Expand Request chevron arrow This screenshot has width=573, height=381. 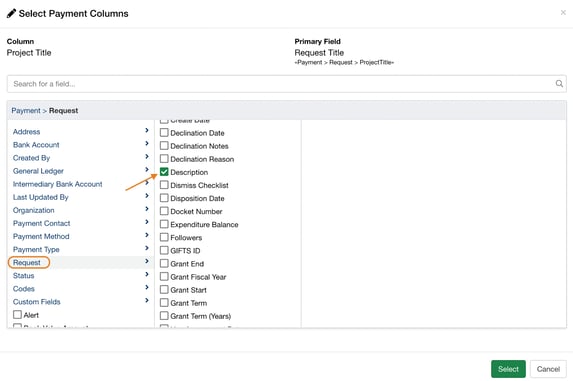tap(147, 261)
